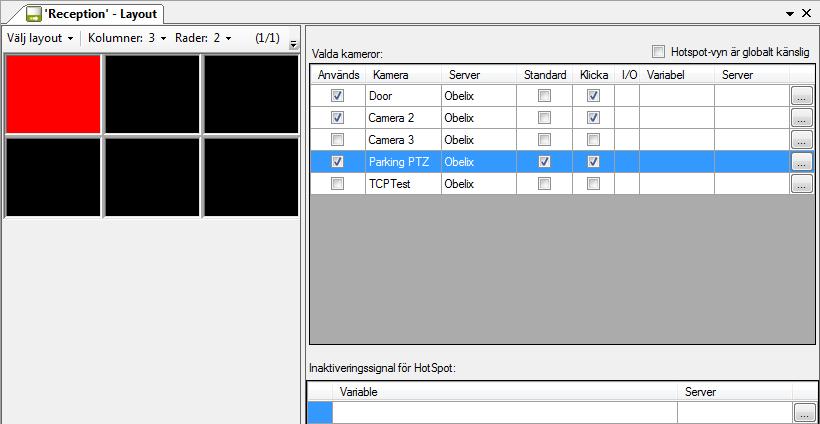Toggle the Standard checkbox for Camera 3

pyautogui.click(x=544, y=140)
